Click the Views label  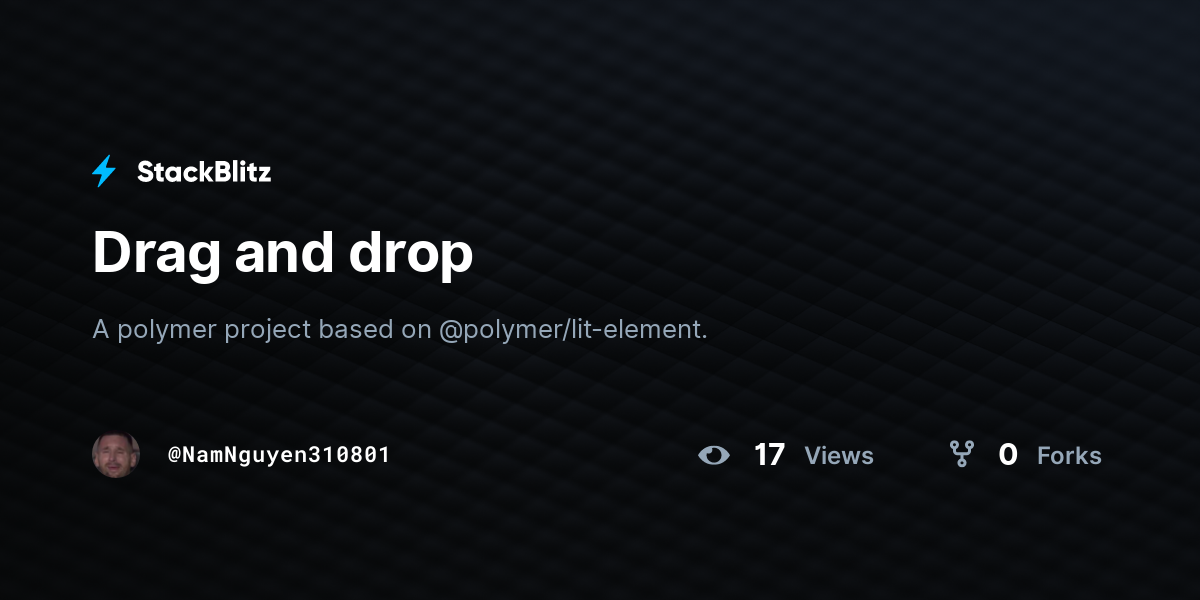[x=839, y=456]
